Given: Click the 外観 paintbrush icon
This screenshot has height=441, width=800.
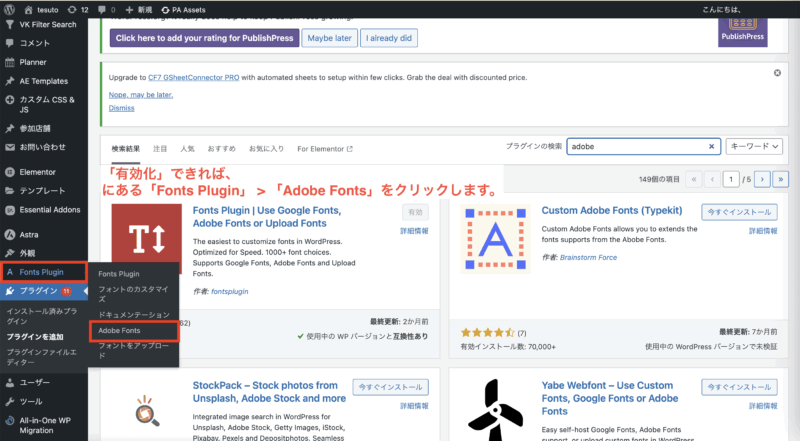Looking at the screenshot, I should click(10, 253).
